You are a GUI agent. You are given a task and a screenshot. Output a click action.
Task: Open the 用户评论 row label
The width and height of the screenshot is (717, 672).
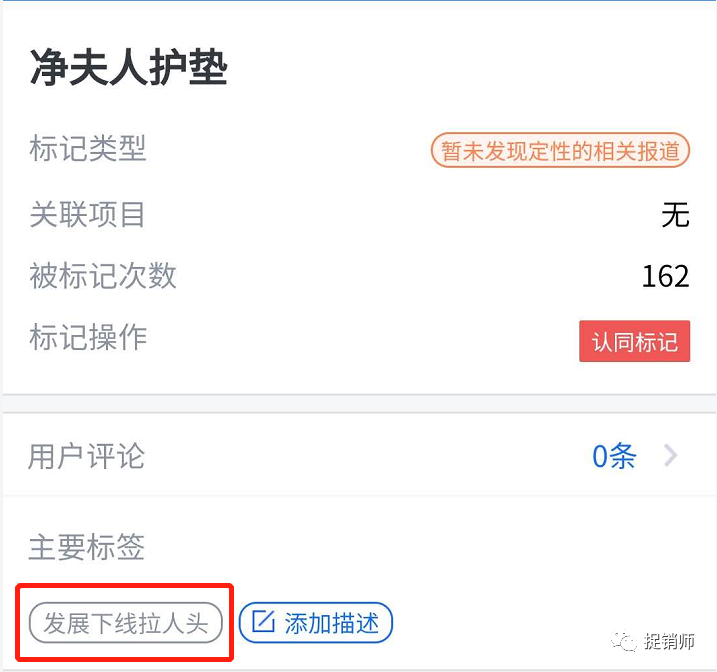87,457
